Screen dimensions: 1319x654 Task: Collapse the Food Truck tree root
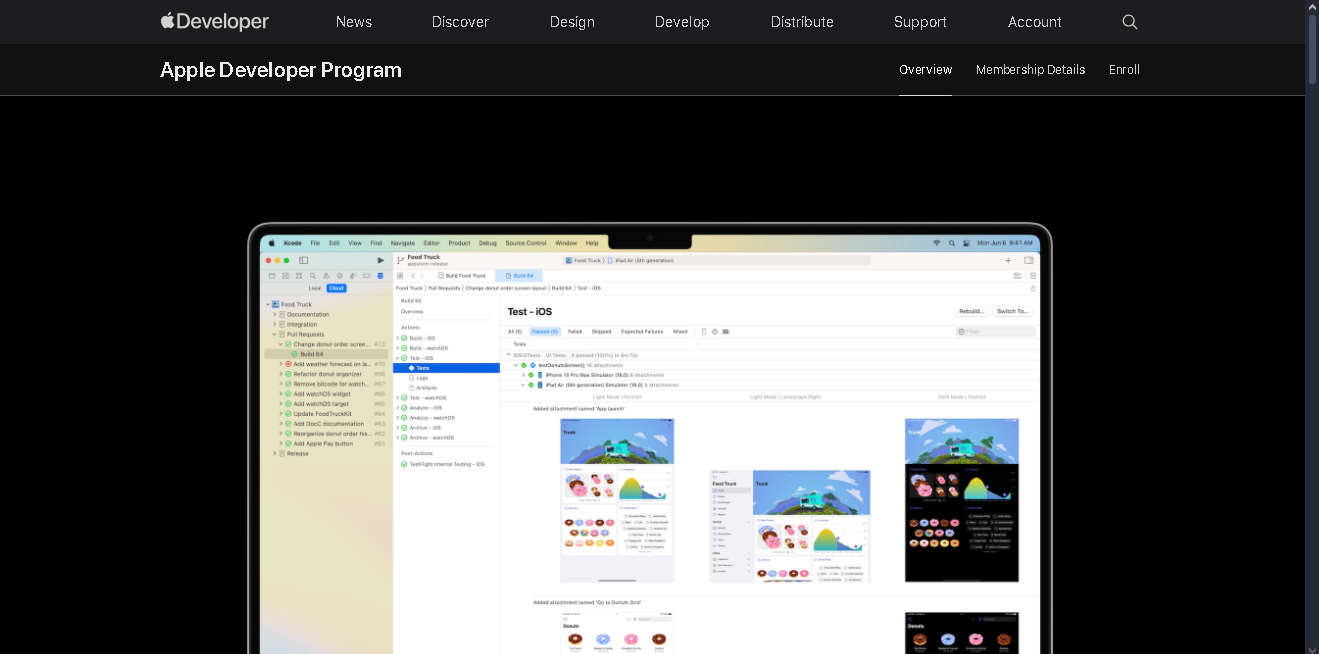coord(268,304)
